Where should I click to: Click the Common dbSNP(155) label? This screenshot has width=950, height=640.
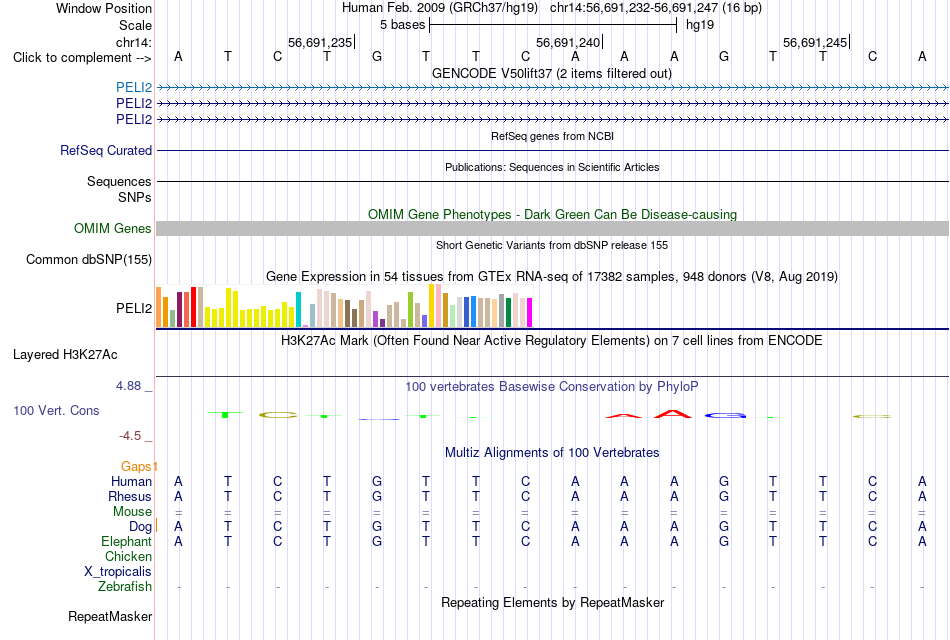tap(89, 259)
